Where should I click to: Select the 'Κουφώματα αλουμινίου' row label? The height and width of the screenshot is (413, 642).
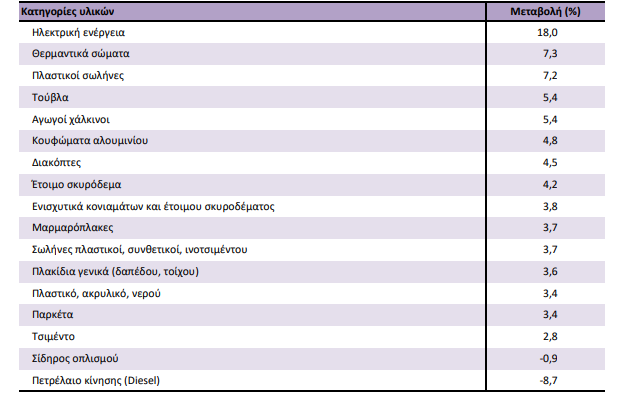90,141
